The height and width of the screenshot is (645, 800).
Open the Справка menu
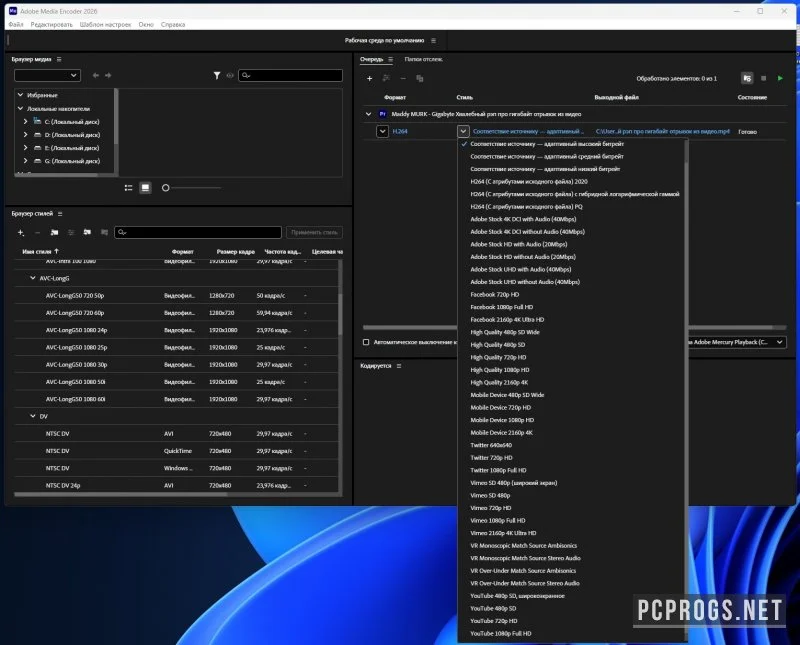pos(173,24)
